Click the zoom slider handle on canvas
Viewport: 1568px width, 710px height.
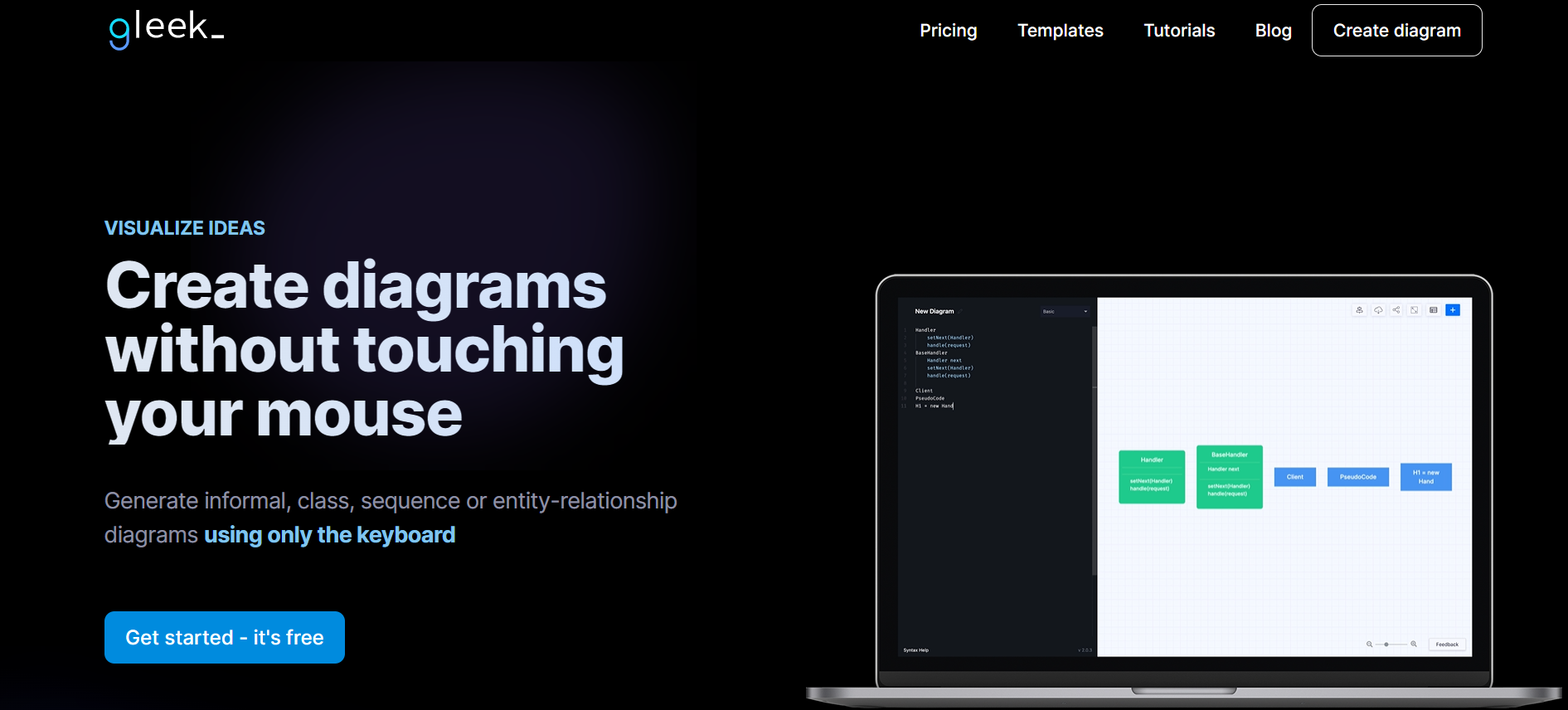(1386, 644)
